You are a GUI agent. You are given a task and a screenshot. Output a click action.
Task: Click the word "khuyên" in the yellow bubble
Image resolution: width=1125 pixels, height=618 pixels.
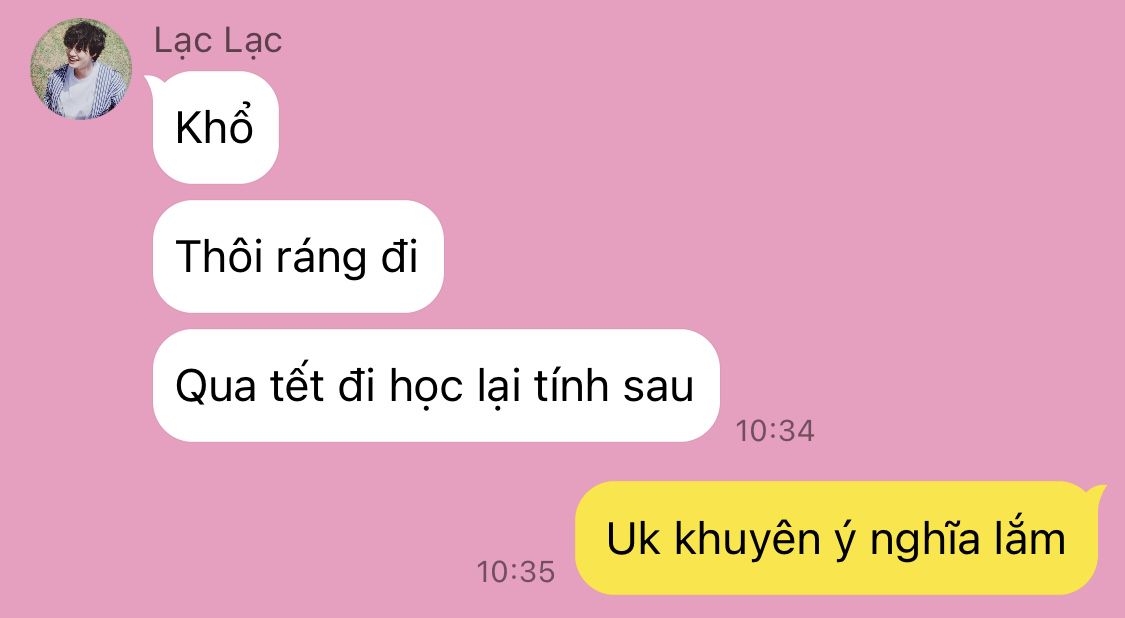(x=746, y=540)
